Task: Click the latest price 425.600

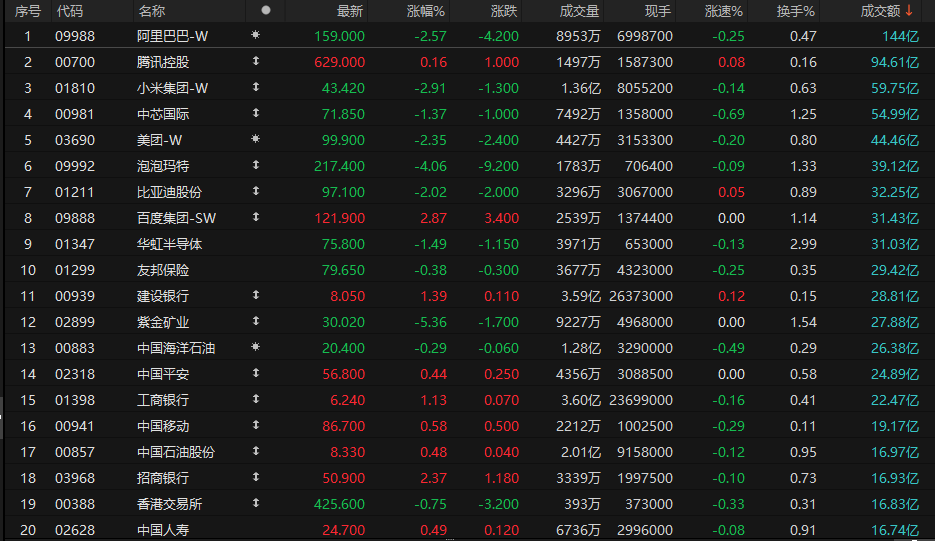Action: (x=339, y=504)
